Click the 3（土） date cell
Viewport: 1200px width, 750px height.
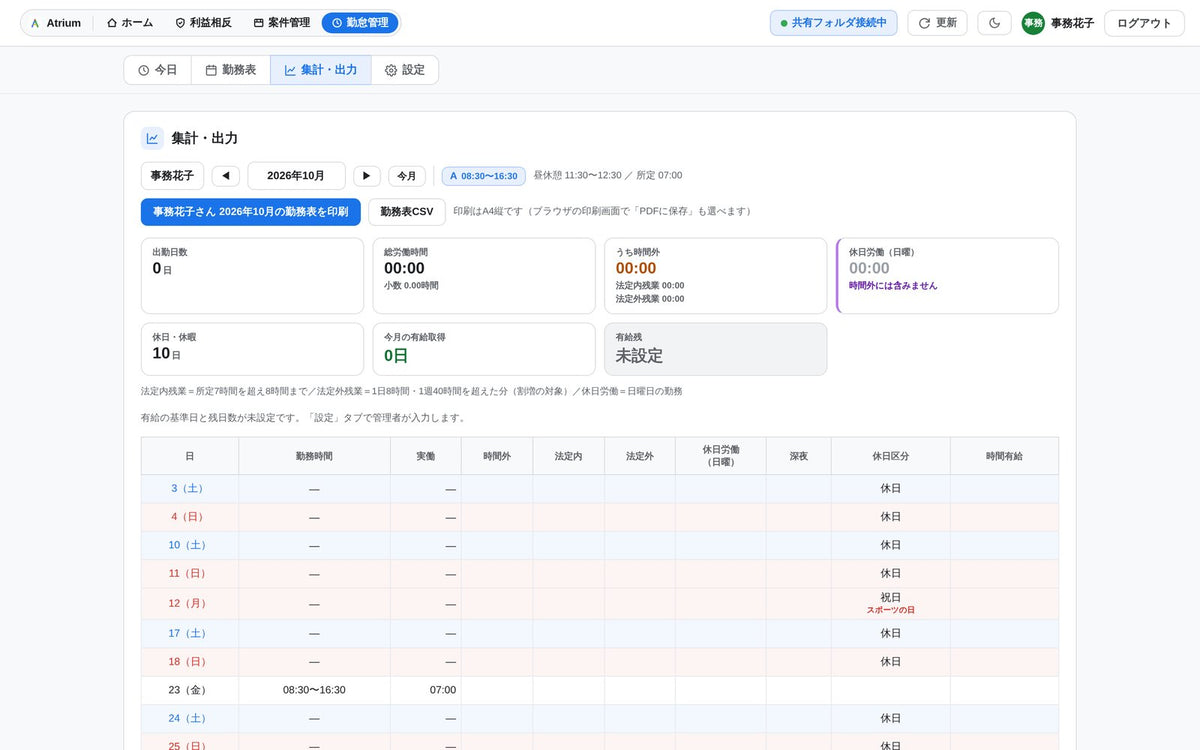tap(190, 489)
